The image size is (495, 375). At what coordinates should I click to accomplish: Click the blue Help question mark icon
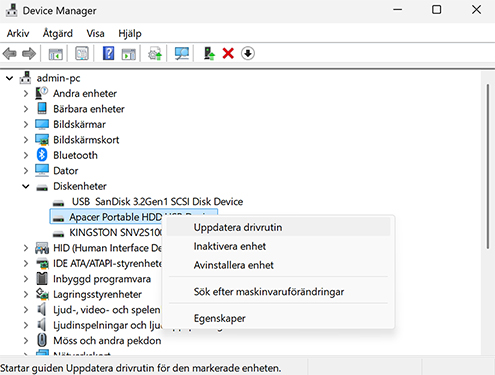click(x=108, y=53)
